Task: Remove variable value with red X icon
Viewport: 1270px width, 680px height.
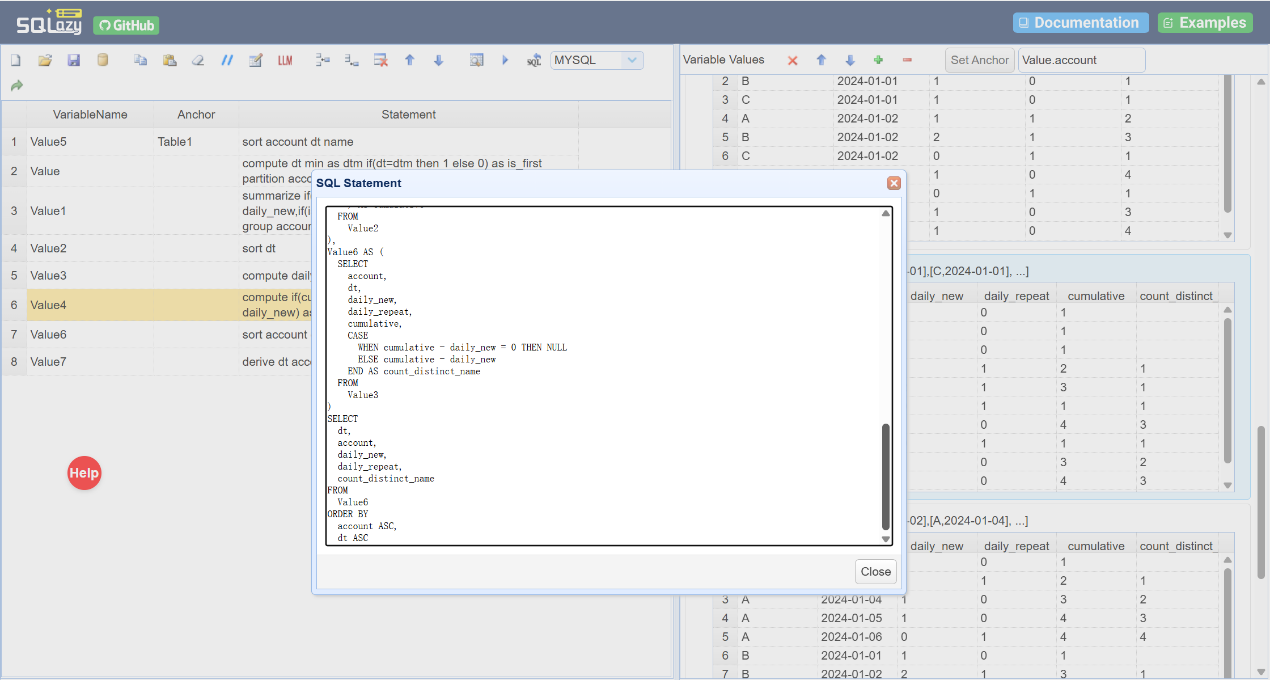Action: click(x=793, y=60)
